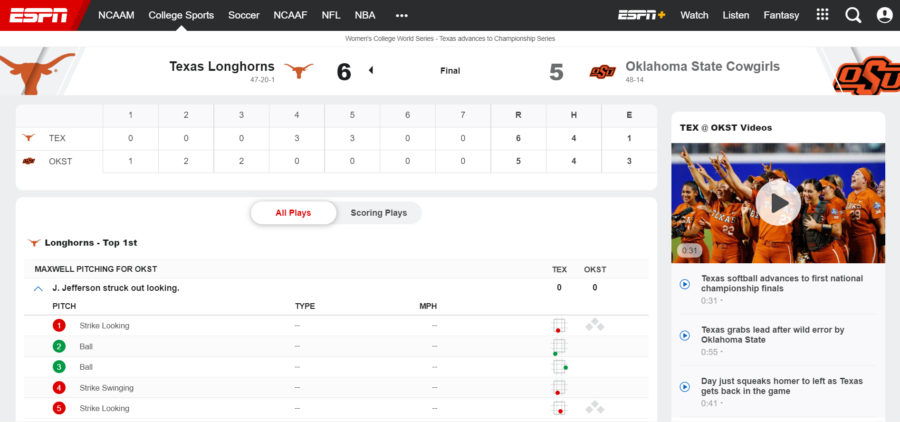Click the Final game status text

[450, 71]
